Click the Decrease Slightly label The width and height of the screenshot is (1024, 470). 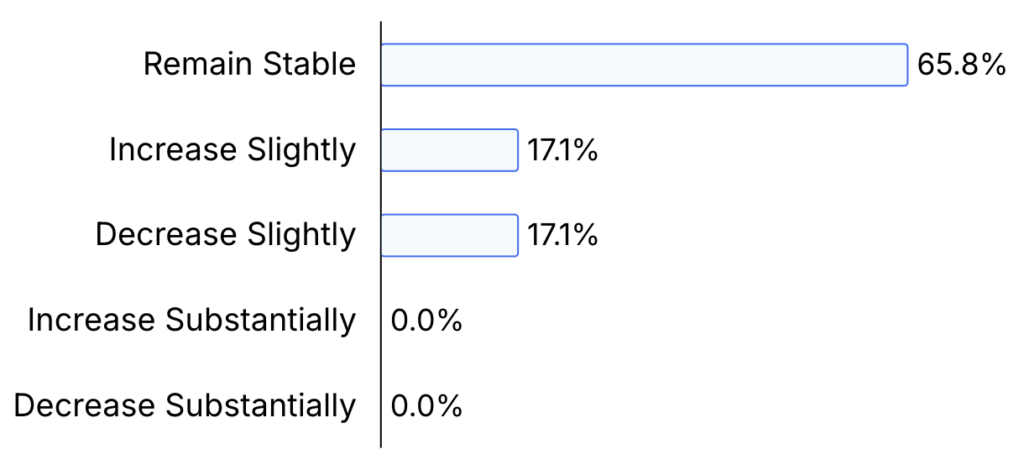click(226, 235)
